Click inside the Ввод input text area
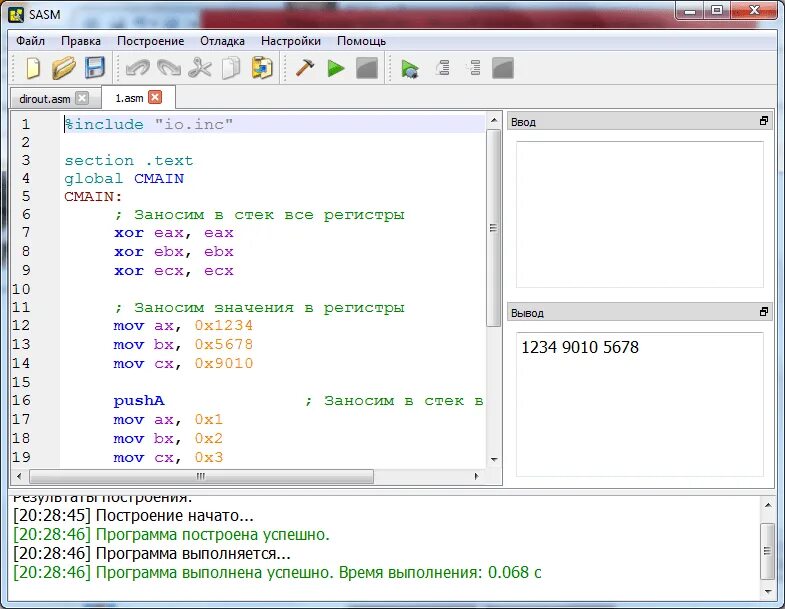785x609 pixels. [x=640, y=214]
